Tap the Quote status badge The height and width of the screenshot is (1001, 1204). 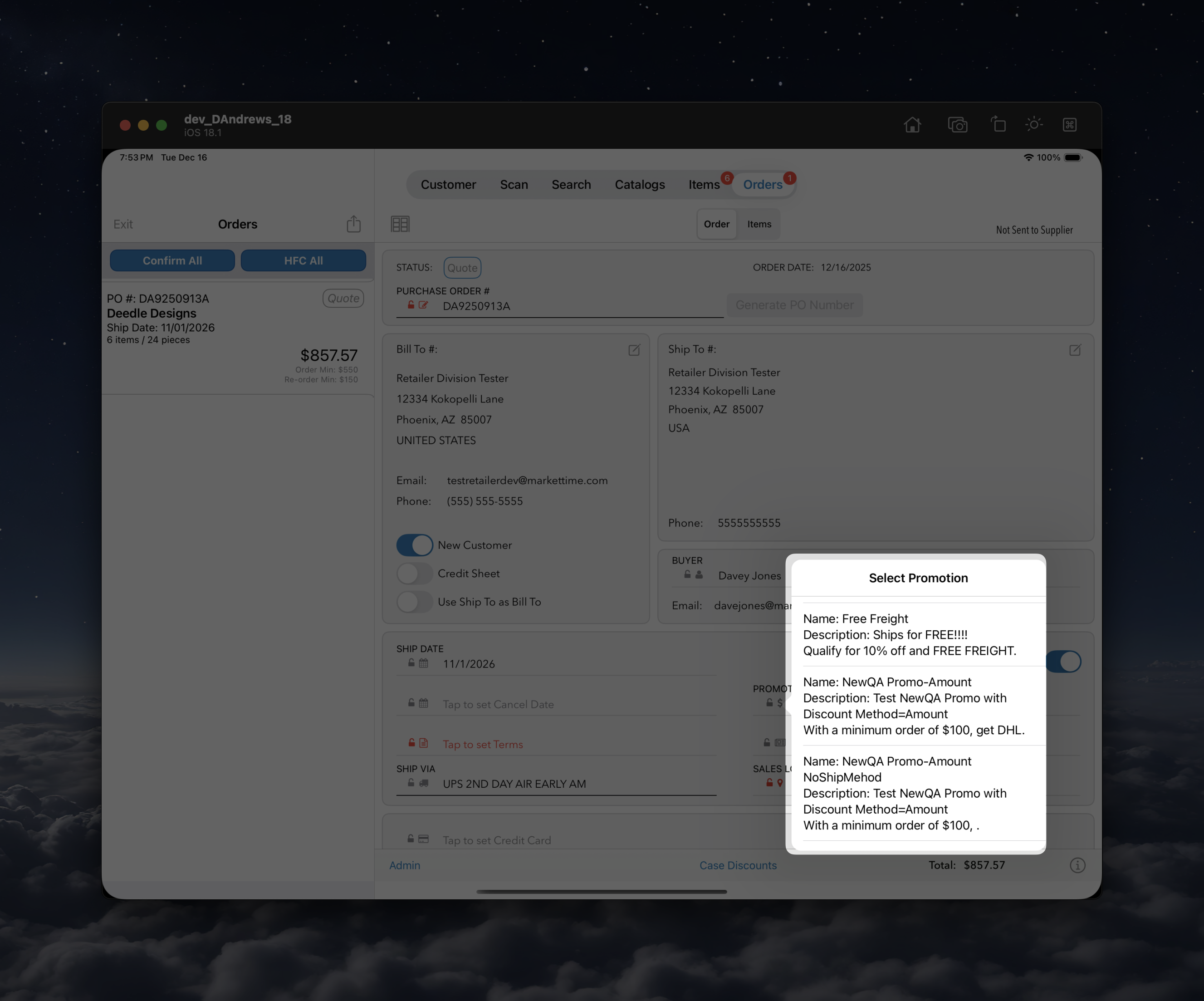pos(462,268)
